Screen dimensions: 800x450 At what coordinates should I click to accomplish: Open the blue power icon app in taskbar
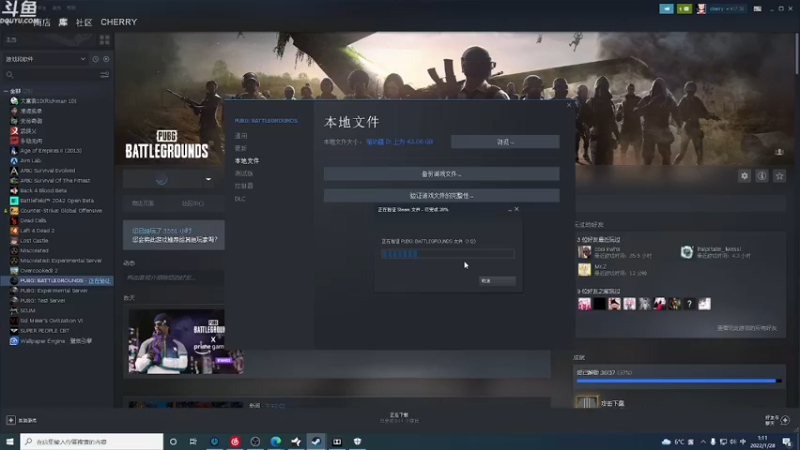click(214, 441)
